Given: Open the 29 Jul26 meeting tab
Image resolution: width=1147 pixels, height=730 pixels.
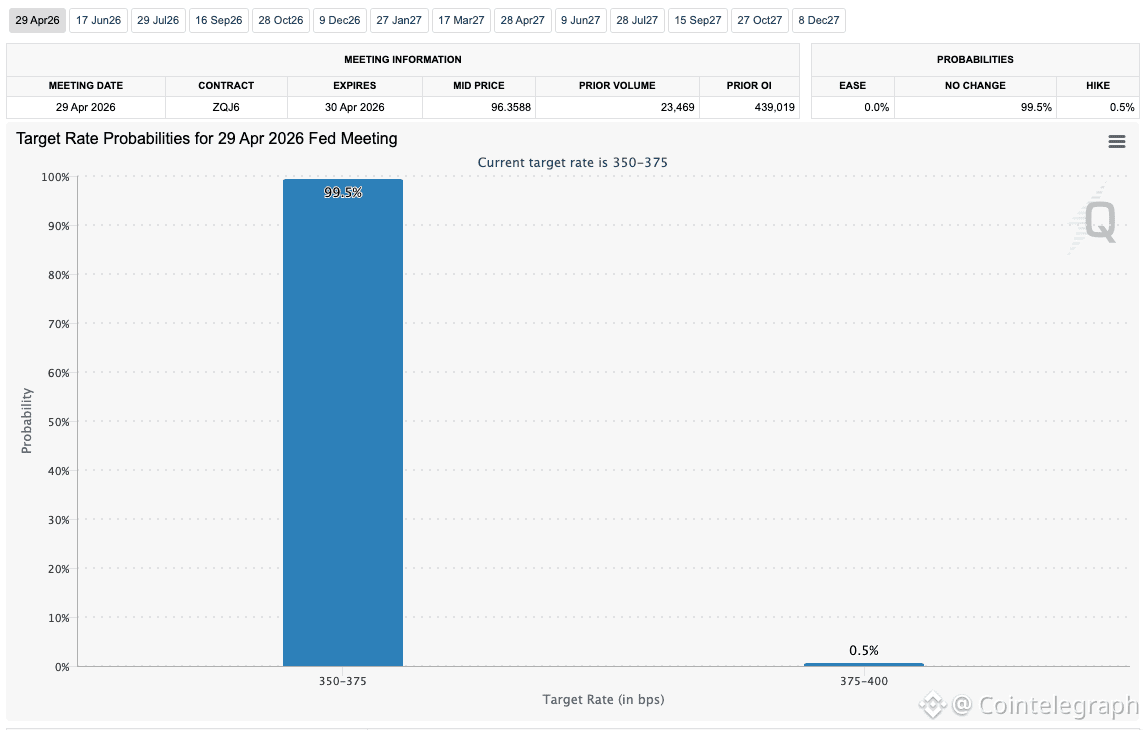Looking at the screenshot, I should pyautogui.click(x=158, y=20).
